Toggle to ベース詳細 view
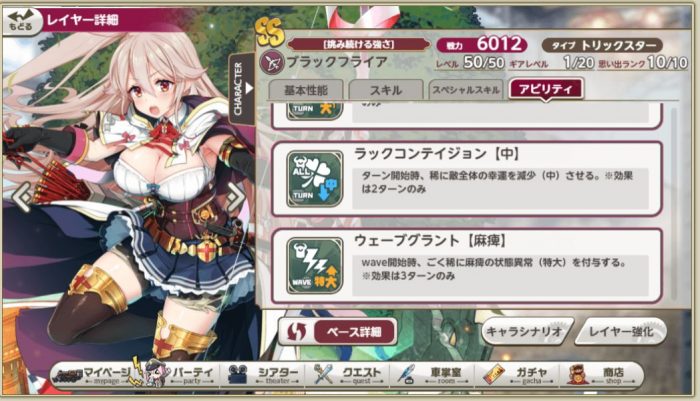 point(338,332)
